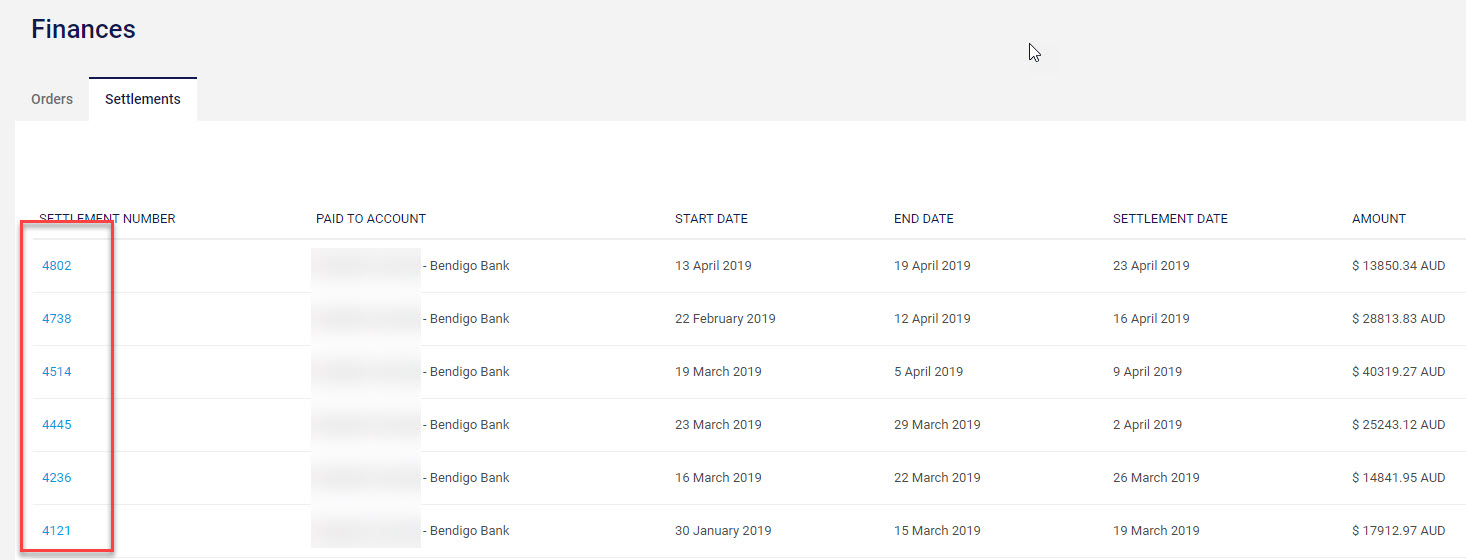Click the Settlement Number column header

(107, 219)
